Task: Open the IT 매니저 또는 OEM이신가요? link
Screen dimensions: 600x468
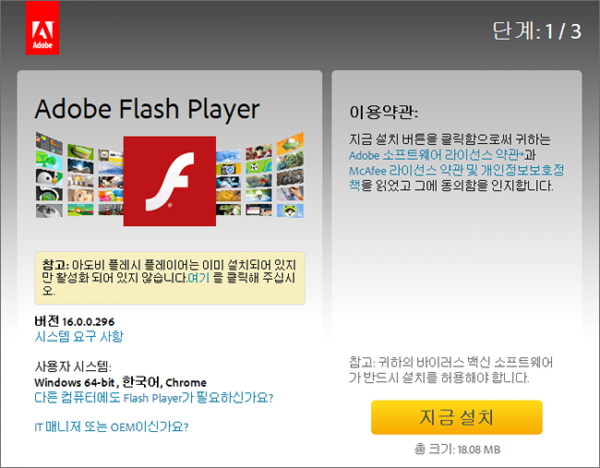Action: click(x=111, y=427)
